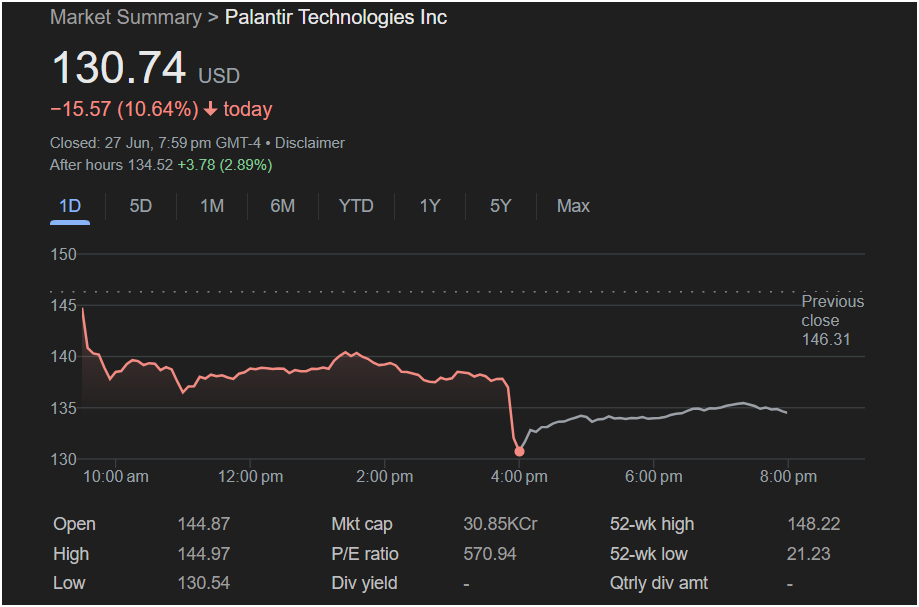Click the Closed: 27 Jun timestamp text
The image size is (919, 607).
click(x=155, y=143)
